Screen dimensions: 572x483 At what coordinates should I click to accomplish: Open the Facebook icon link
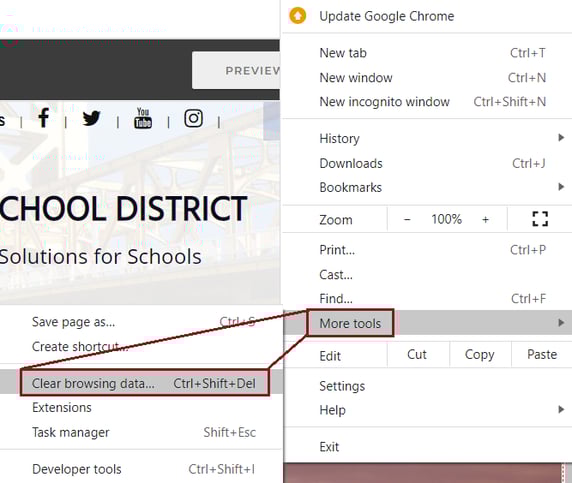tap(43, 117)
